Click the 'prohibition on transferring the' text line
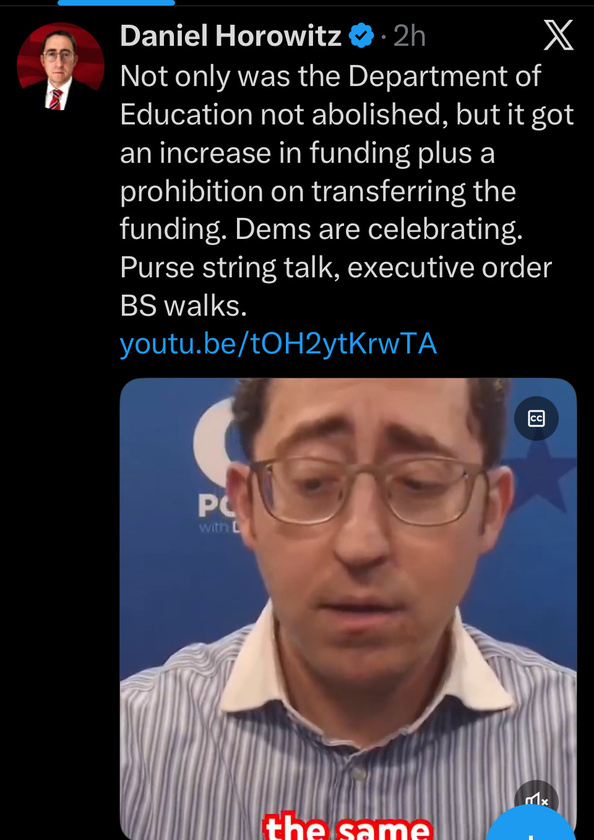Screen dimensions: 594x840 click(318, 191)
